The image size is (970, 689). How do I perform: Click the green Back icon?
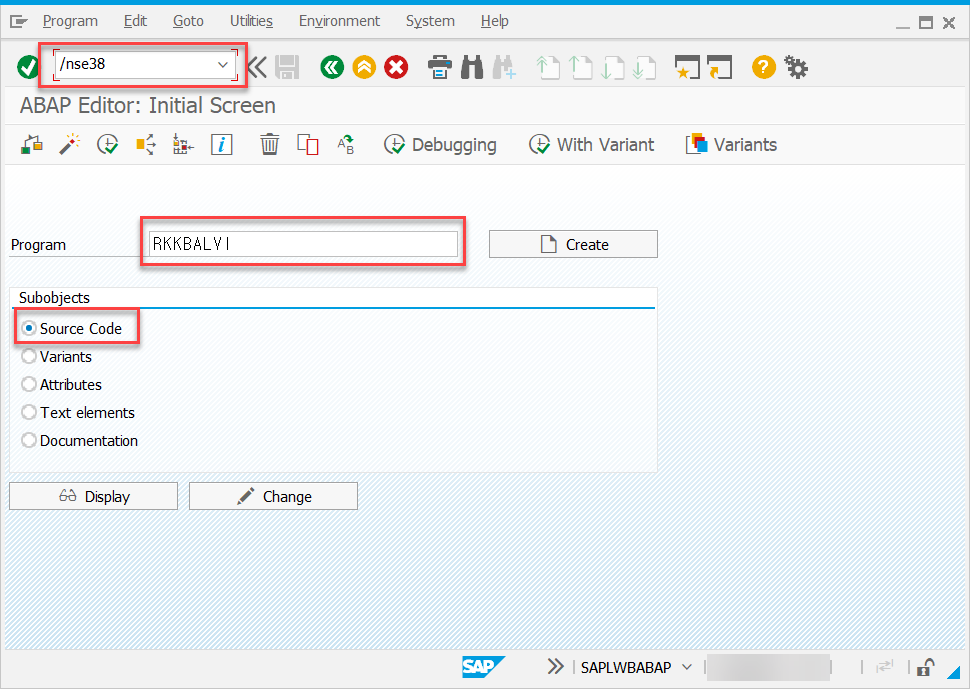pos(332,67)
